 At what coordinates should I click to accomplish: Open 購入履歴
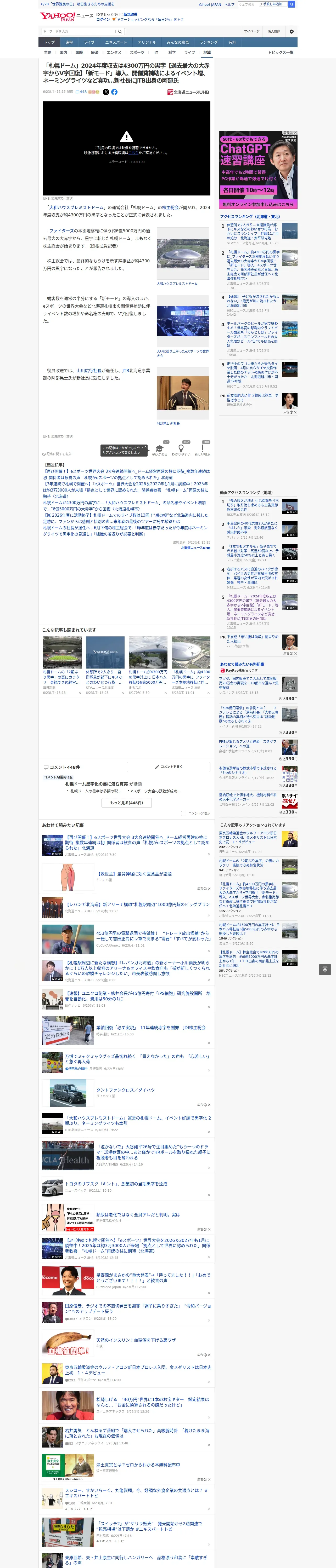(x=274, y=31)
